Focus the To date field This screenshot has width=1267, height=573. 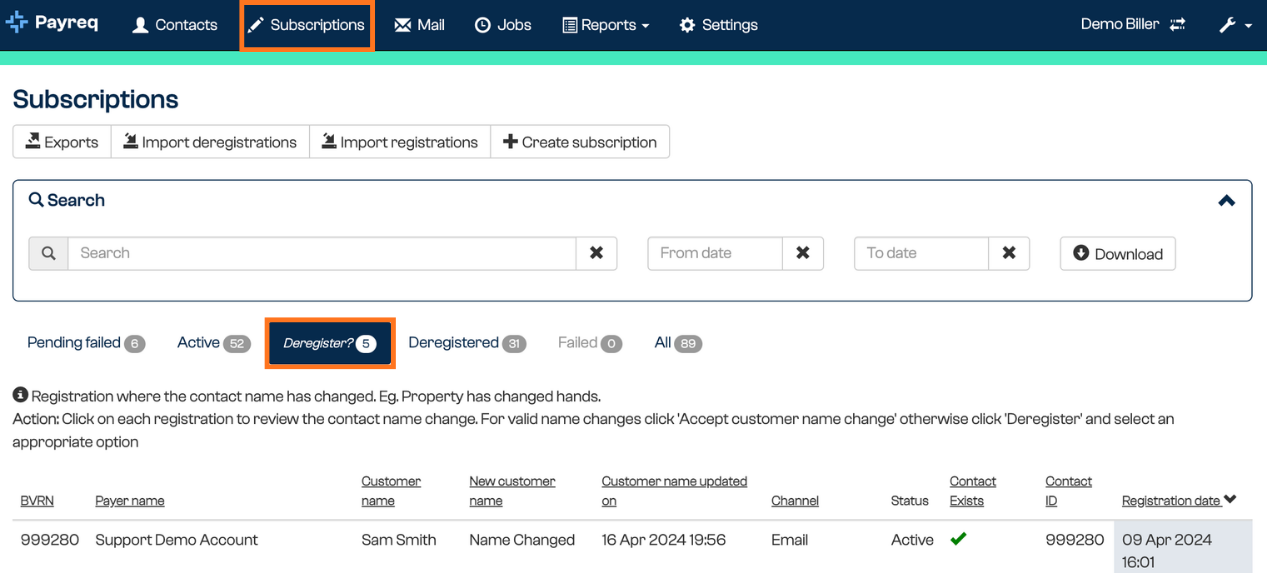921,253
